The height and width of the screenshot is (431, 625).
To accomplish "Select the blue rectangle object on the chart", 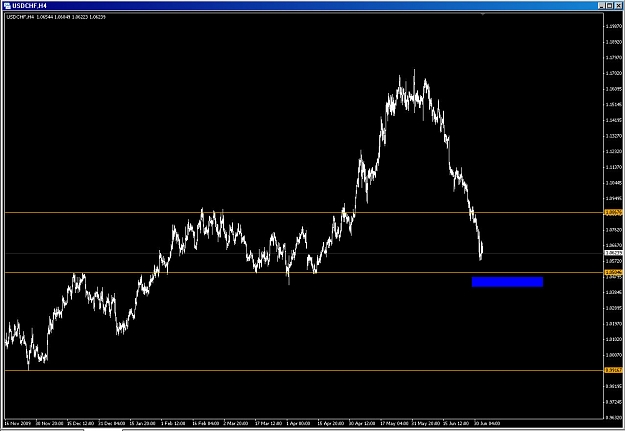I will coord(507,281).
